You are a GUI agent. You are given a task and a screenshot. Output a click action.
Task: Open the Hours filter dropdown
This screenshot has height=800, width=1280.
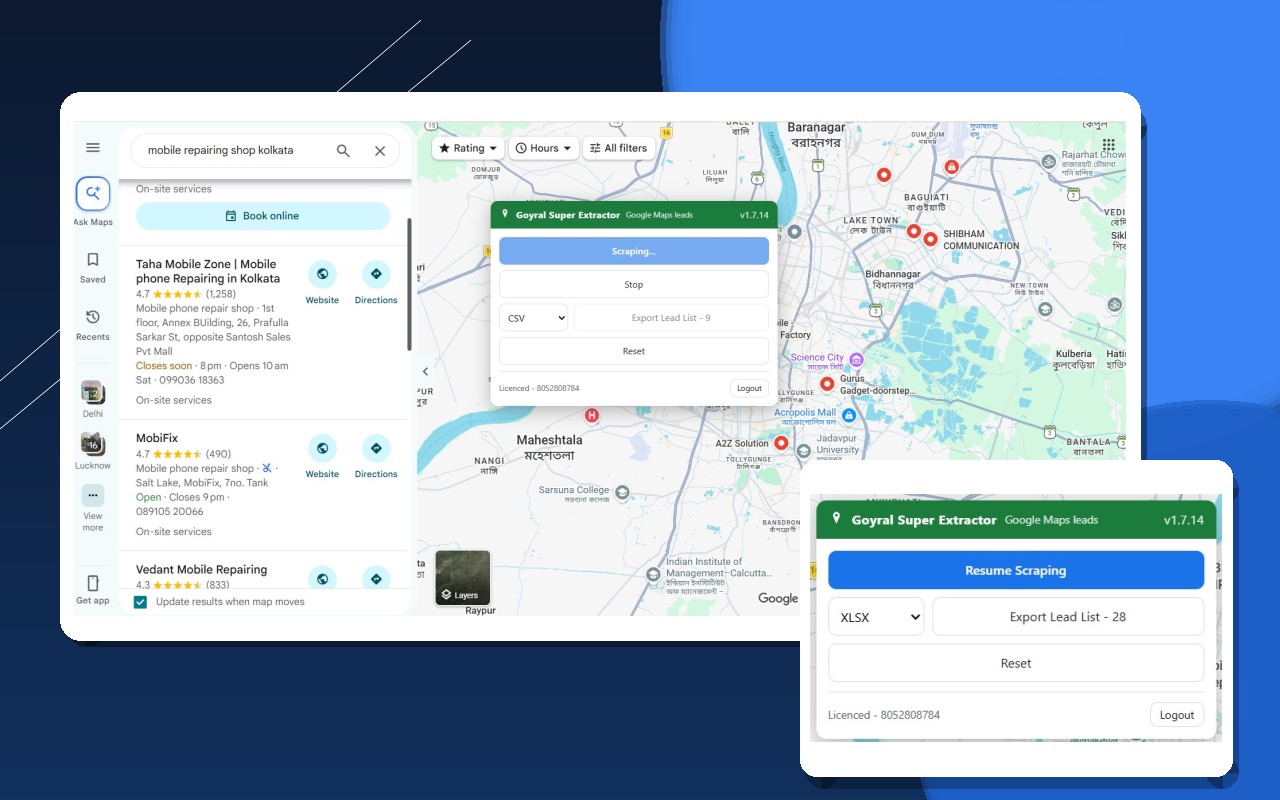[544, 148]
